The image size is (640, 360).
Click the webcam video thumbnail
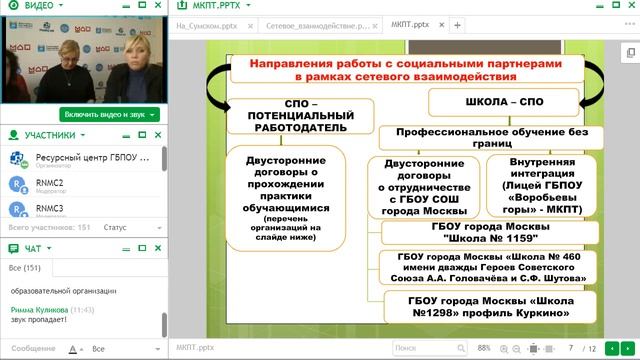[84, 60]
